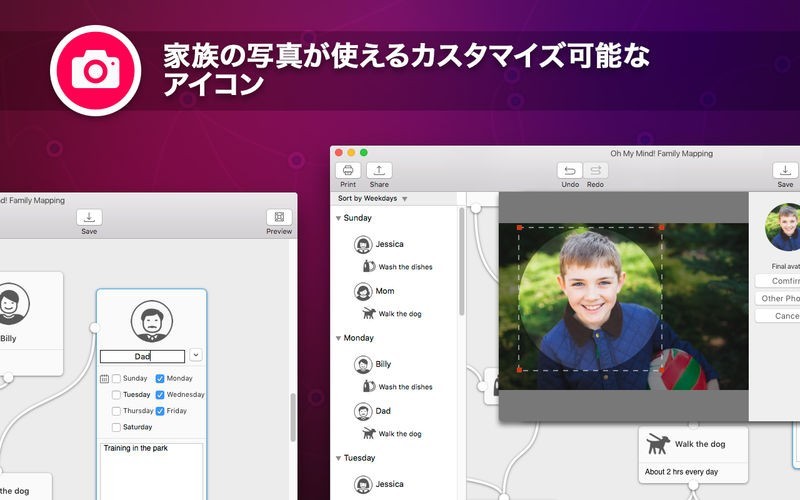Toggle the Friday checkbox off
The width and height of the screenshot is (800, 500).
tap(160, 411)
